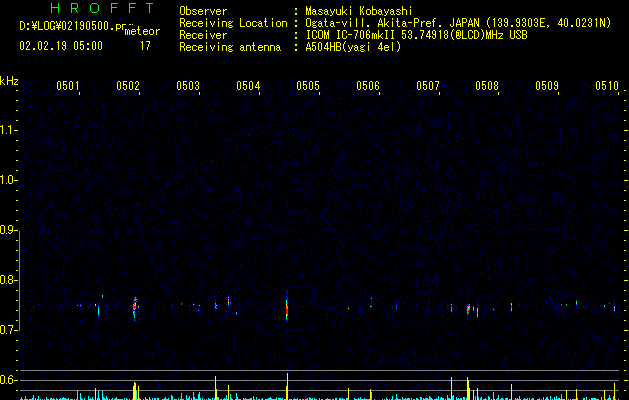Click the 0503 time marker
The width and height of the screenshot is (629, 400).
click(x=188, y=86)
